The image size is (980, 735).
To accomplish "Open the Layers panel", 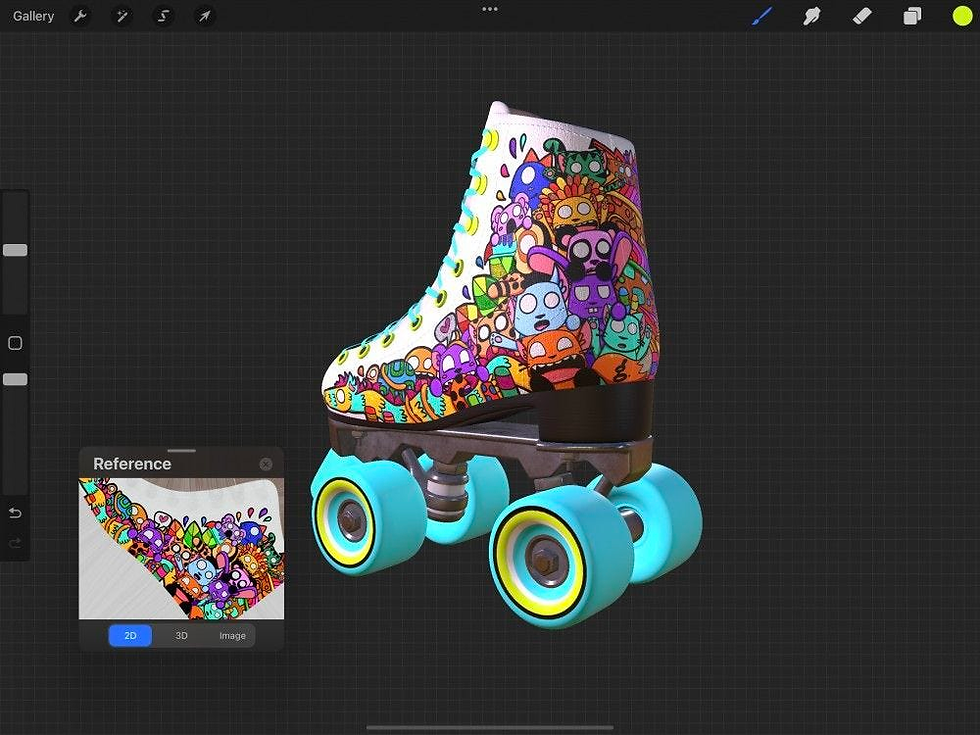I will click(911, 16).
